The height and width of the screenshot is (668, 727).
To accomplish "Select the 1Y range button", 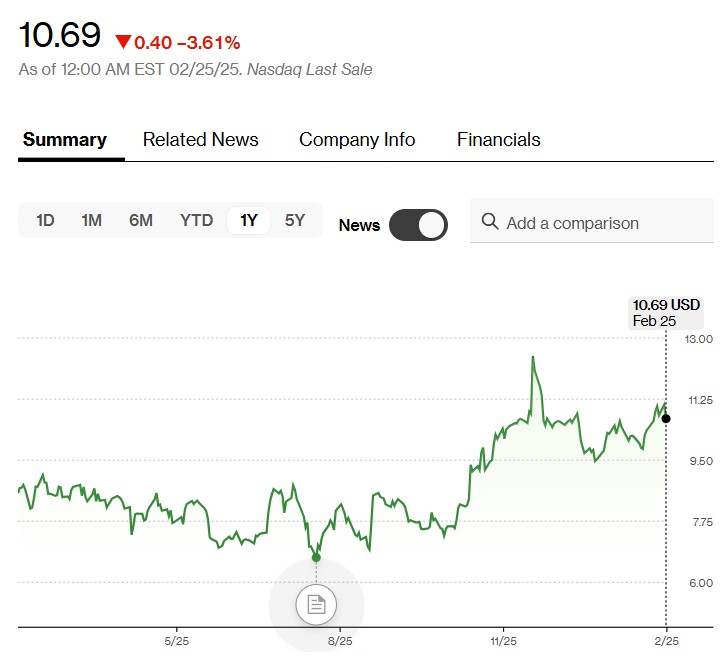I will pyautogui.click(x=249, y=221).
